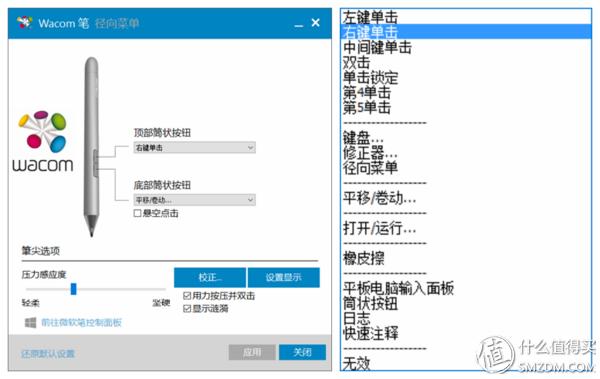The image size is (600, 379).
Task: Choose 修正器... option
Action: click(370, 153)
